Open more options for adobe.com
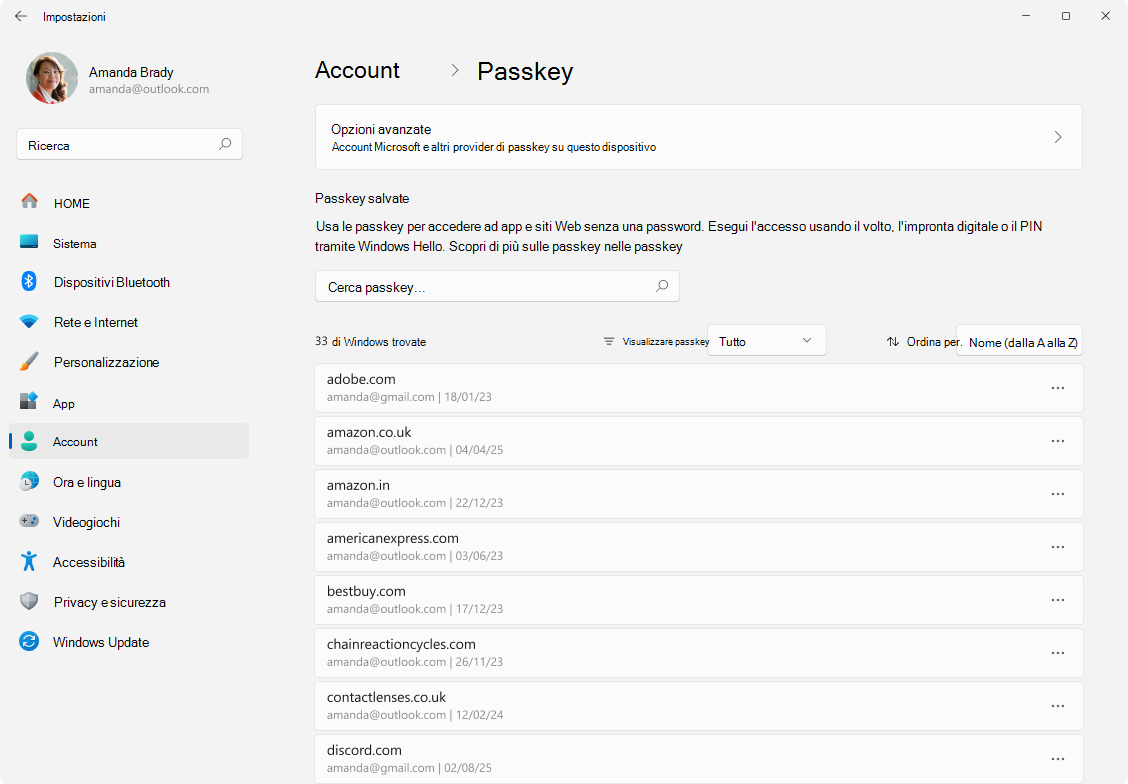 pos(1058,388)
